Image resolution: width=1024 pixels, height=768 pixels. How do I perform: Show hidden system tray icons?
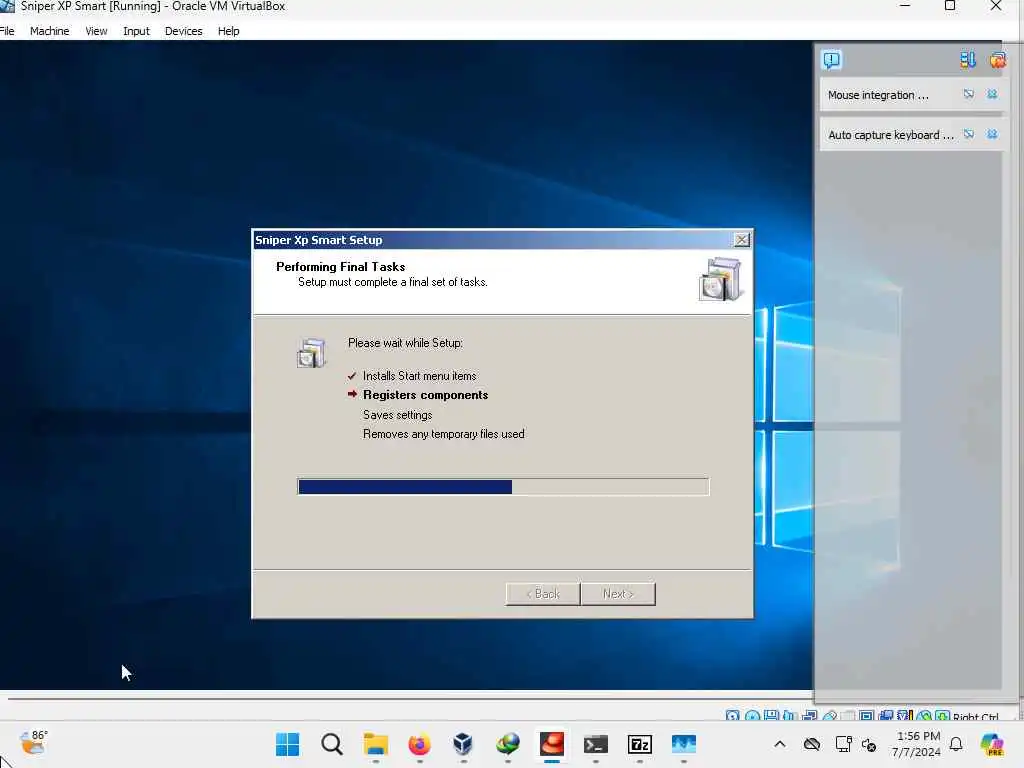(780, 744)
